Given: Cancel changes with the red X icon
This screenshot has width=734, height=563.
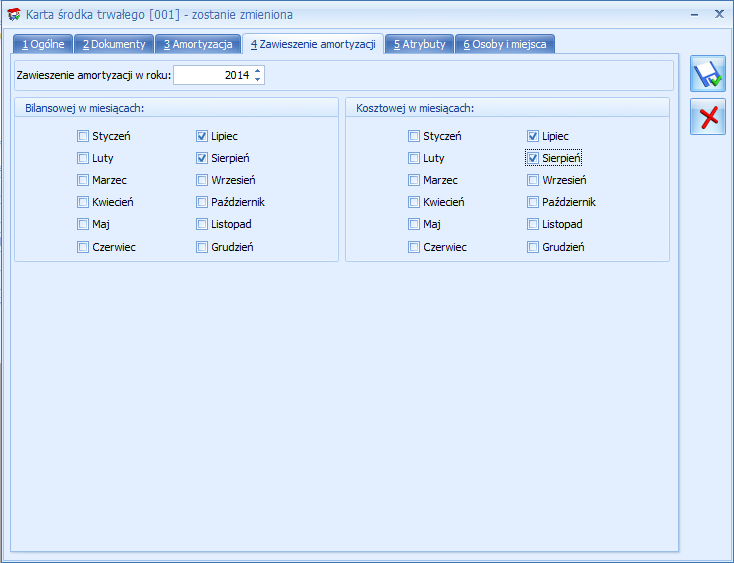Looking at the screenshot, I should [x=707, y=117].
